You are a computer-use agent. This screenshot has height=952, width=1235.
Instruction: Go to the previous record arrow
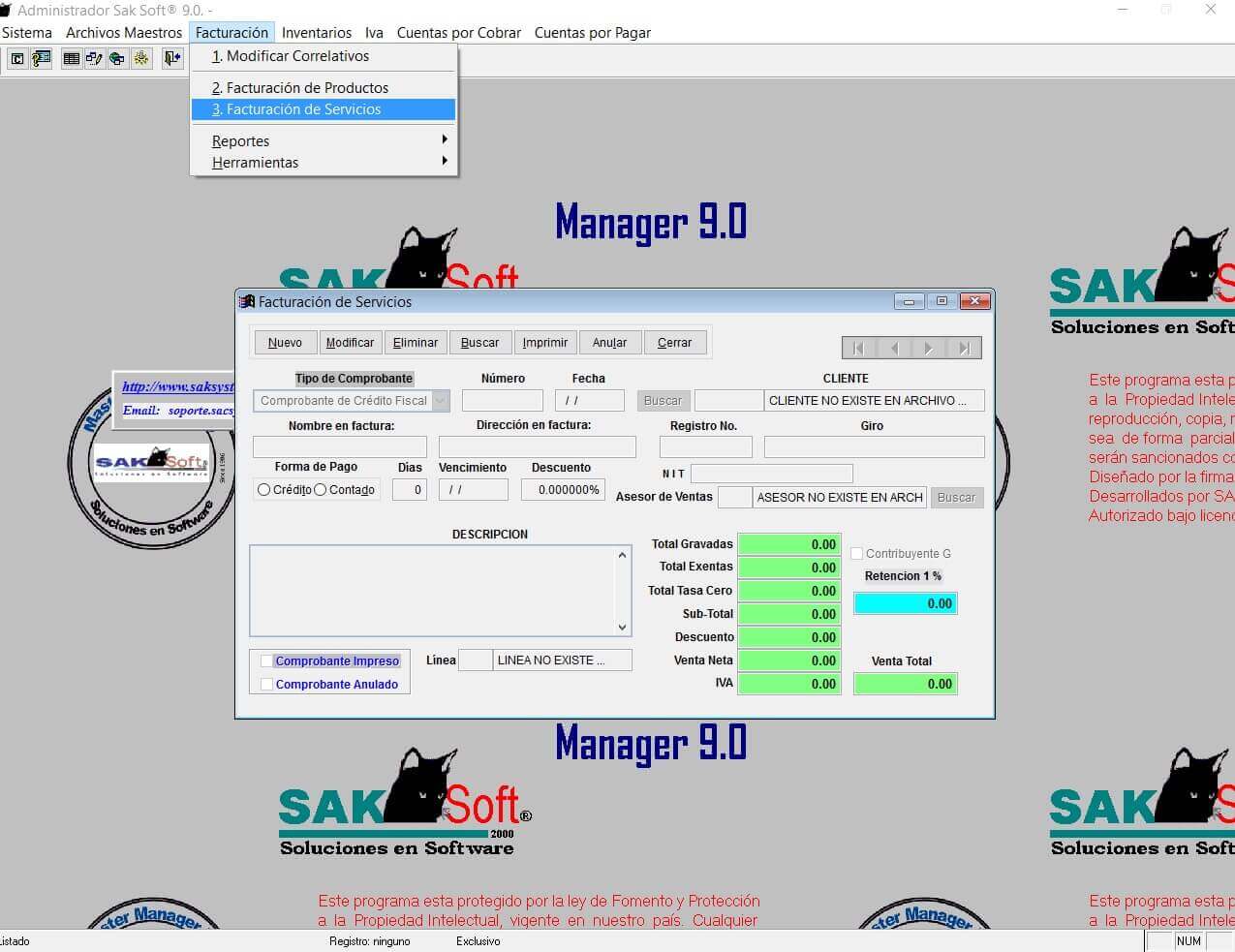click(x=894, y=348)
